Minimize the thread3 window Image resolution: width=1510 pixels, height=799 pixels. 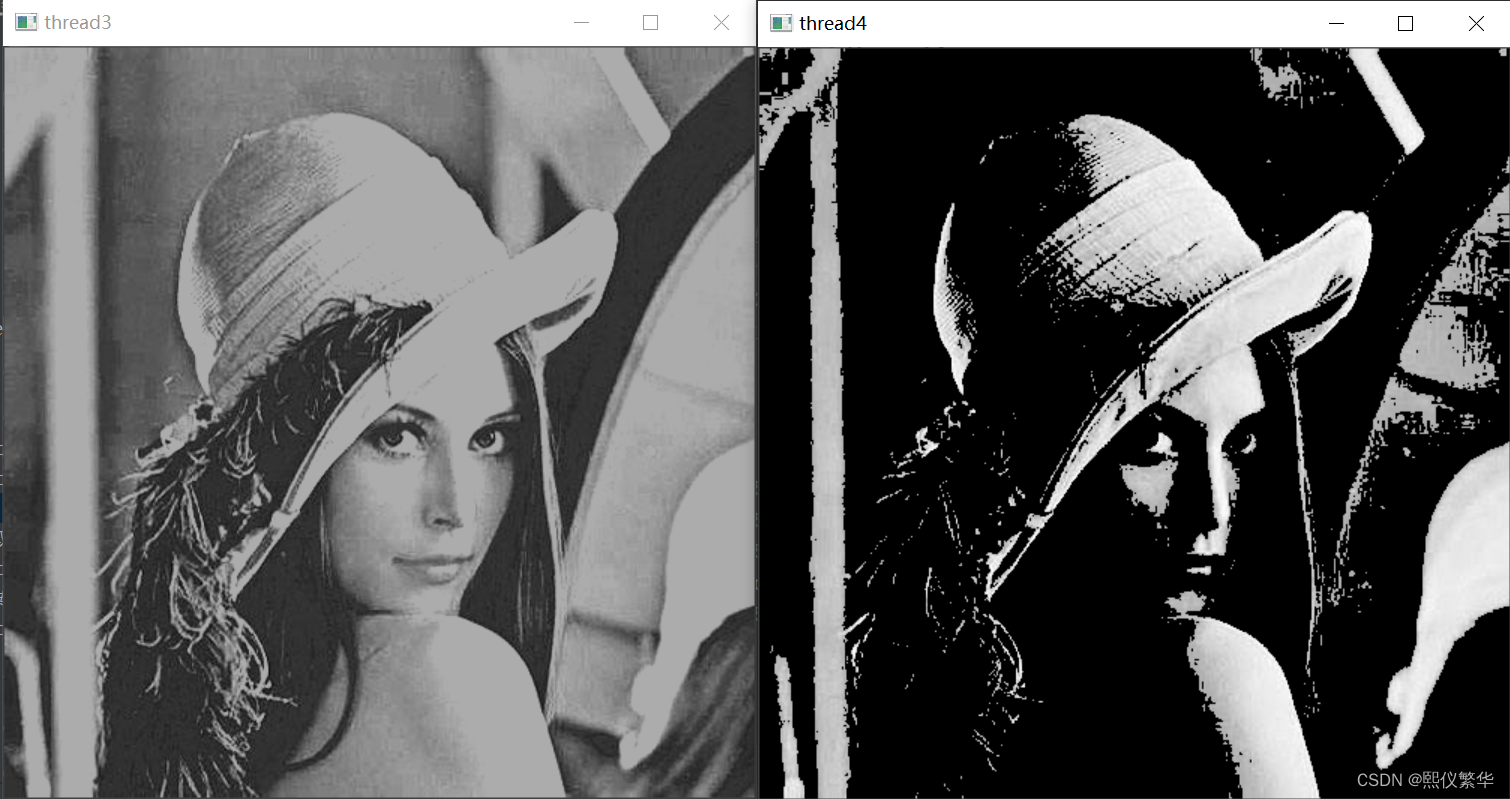581,23
